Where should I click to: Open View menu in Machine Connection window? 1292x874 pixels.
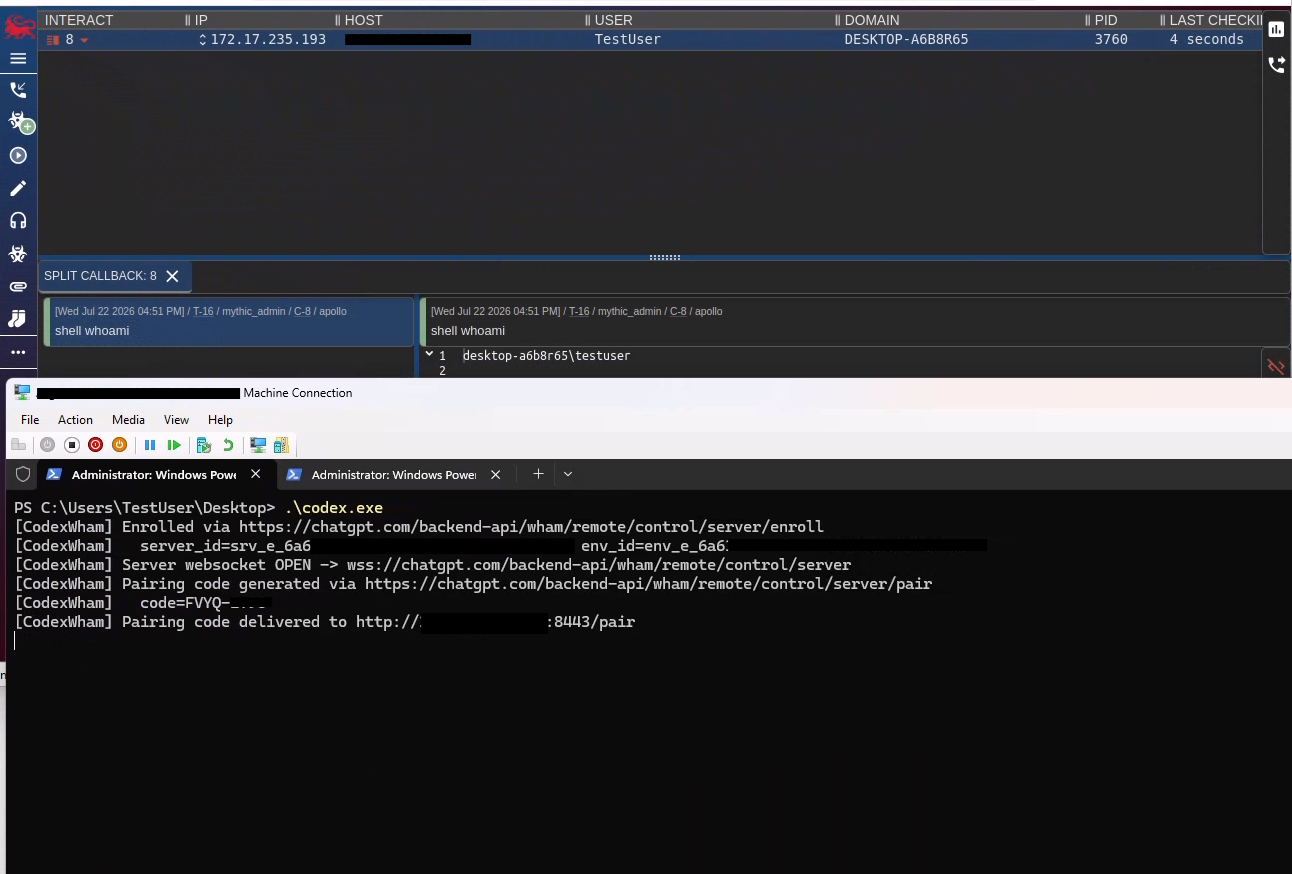coord(176,420)
